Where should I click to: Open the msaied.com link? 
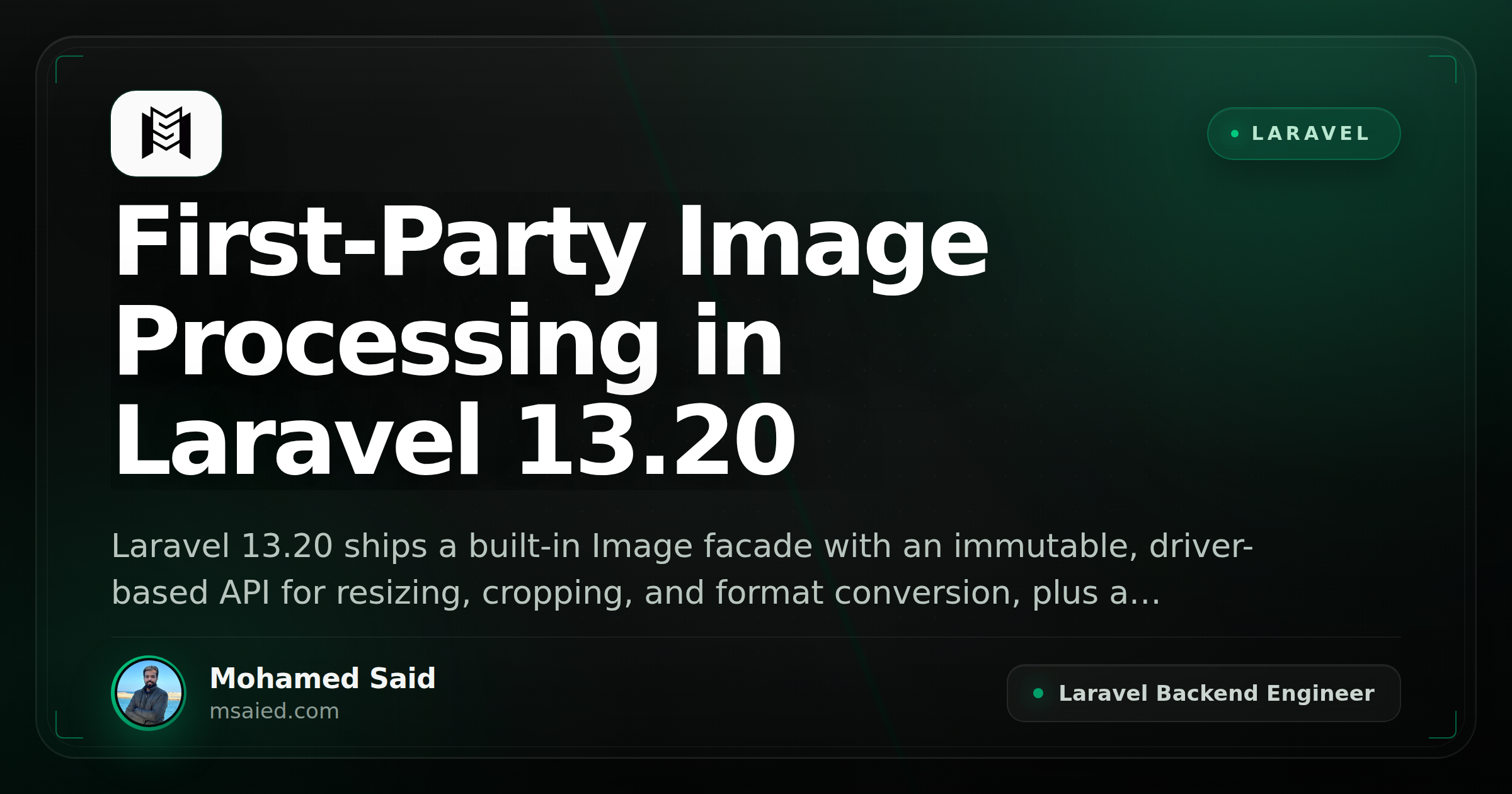(274, 711)
